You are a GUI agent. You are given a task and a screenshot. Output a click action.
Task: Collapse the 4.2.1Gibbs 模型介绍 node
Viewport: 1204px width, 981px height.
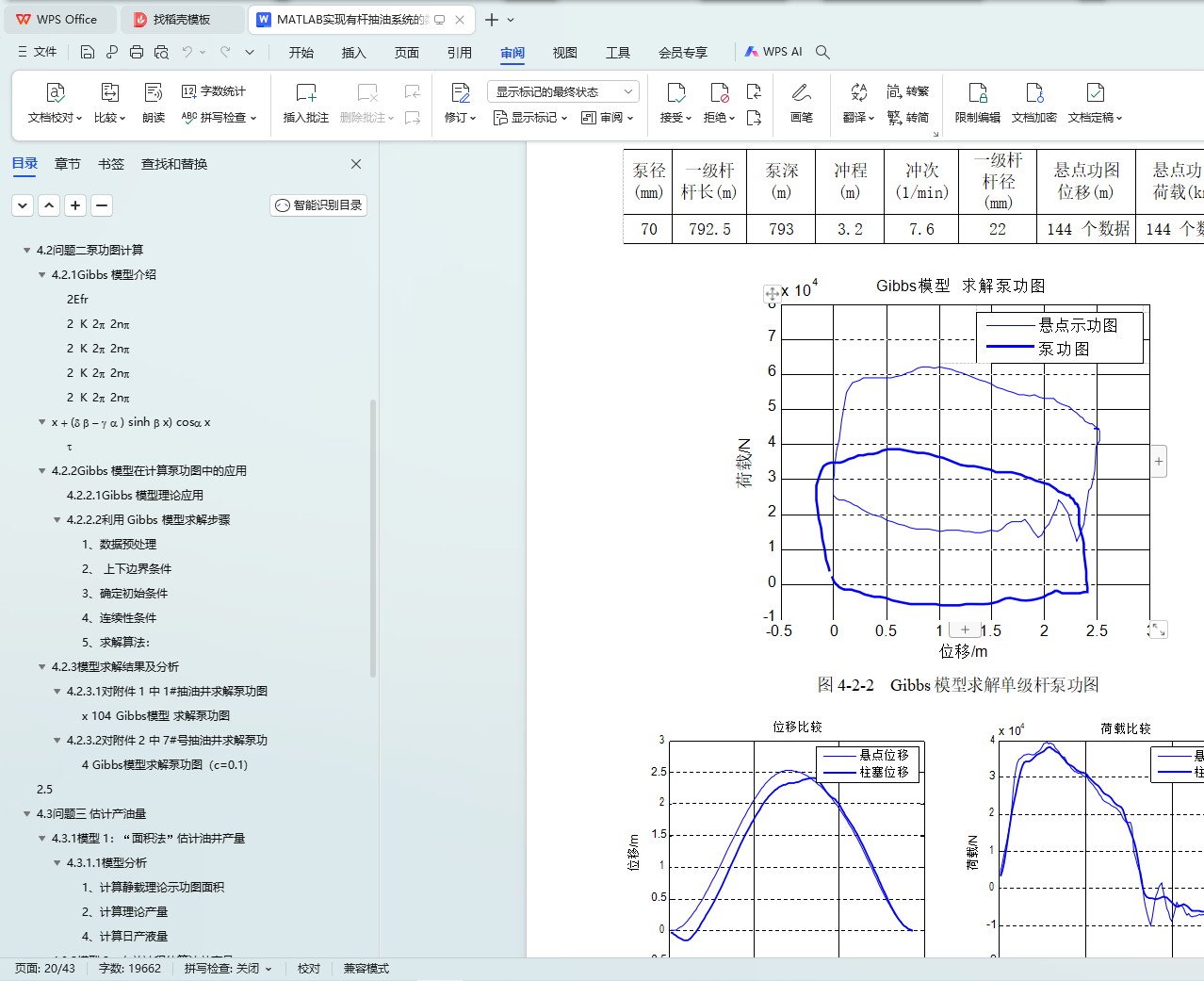click(41, 275)
